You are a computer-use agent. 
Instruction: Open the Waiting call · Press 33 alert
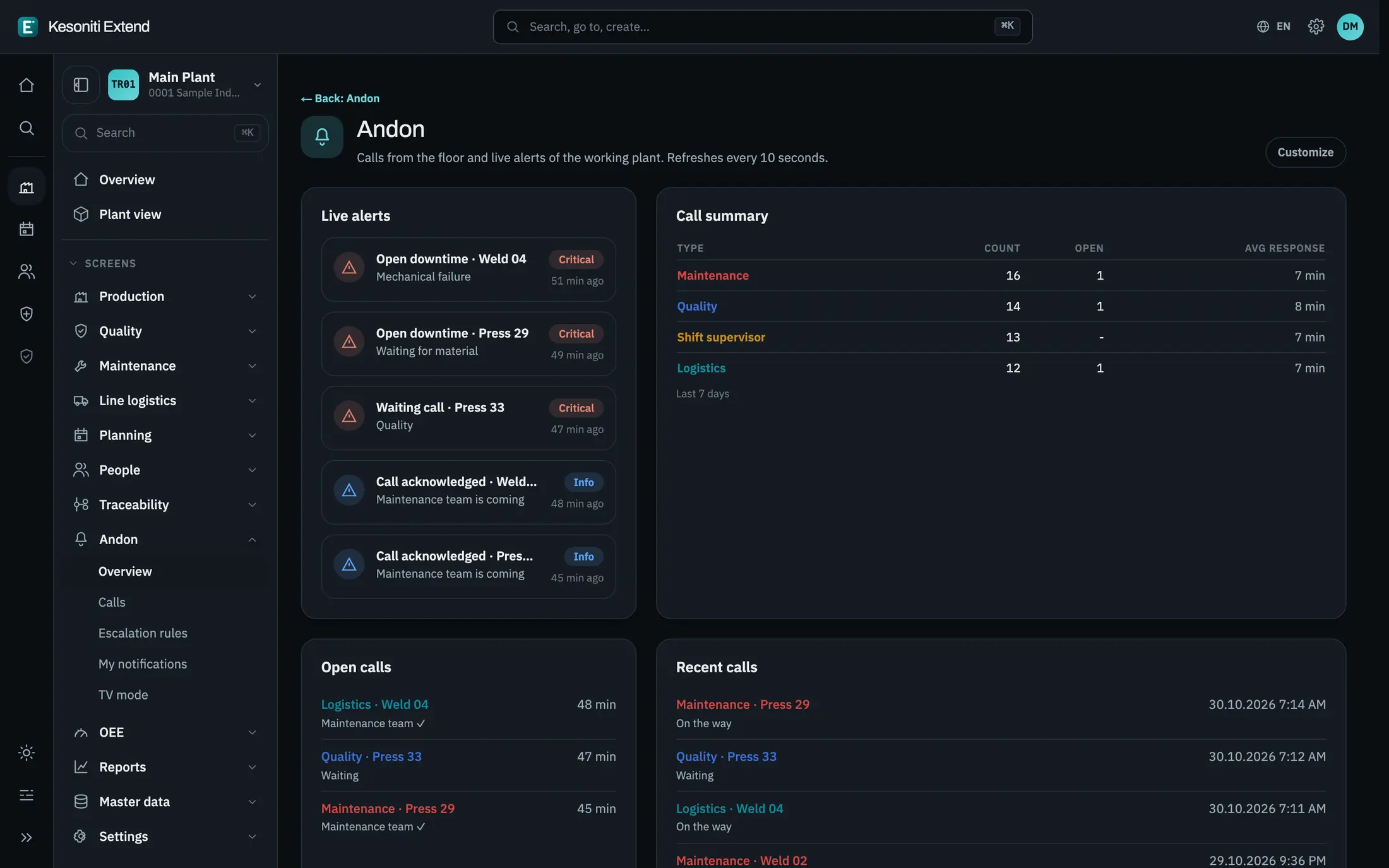coord(468,418)
